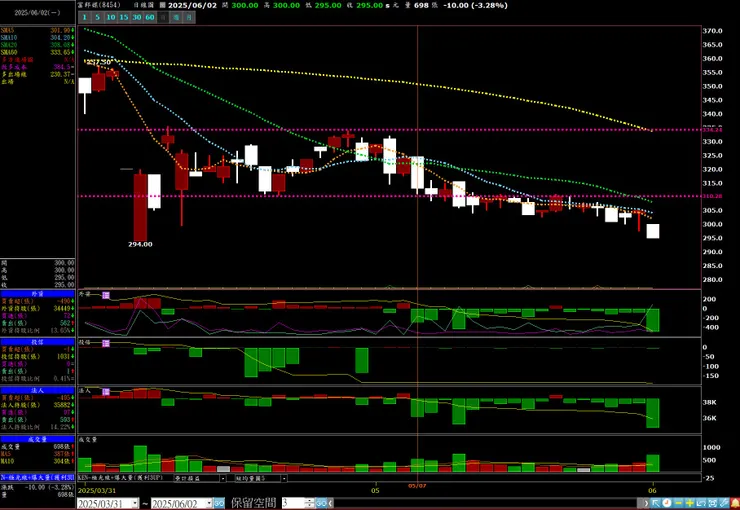Viewport: 740px width, 510px height.
Task: Select the 15-minute period button
Action: (124, 17)
